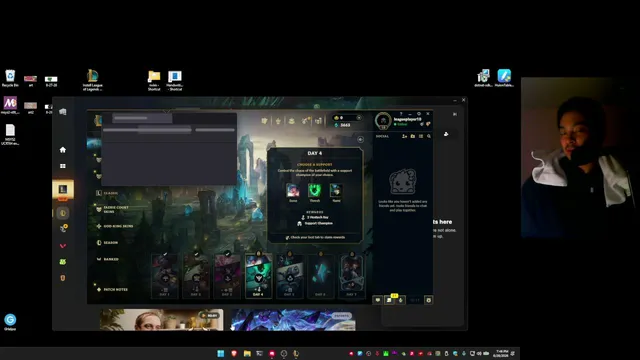
Task: Open Riot Client home icon in sidebar
Action: click(62, 150)
